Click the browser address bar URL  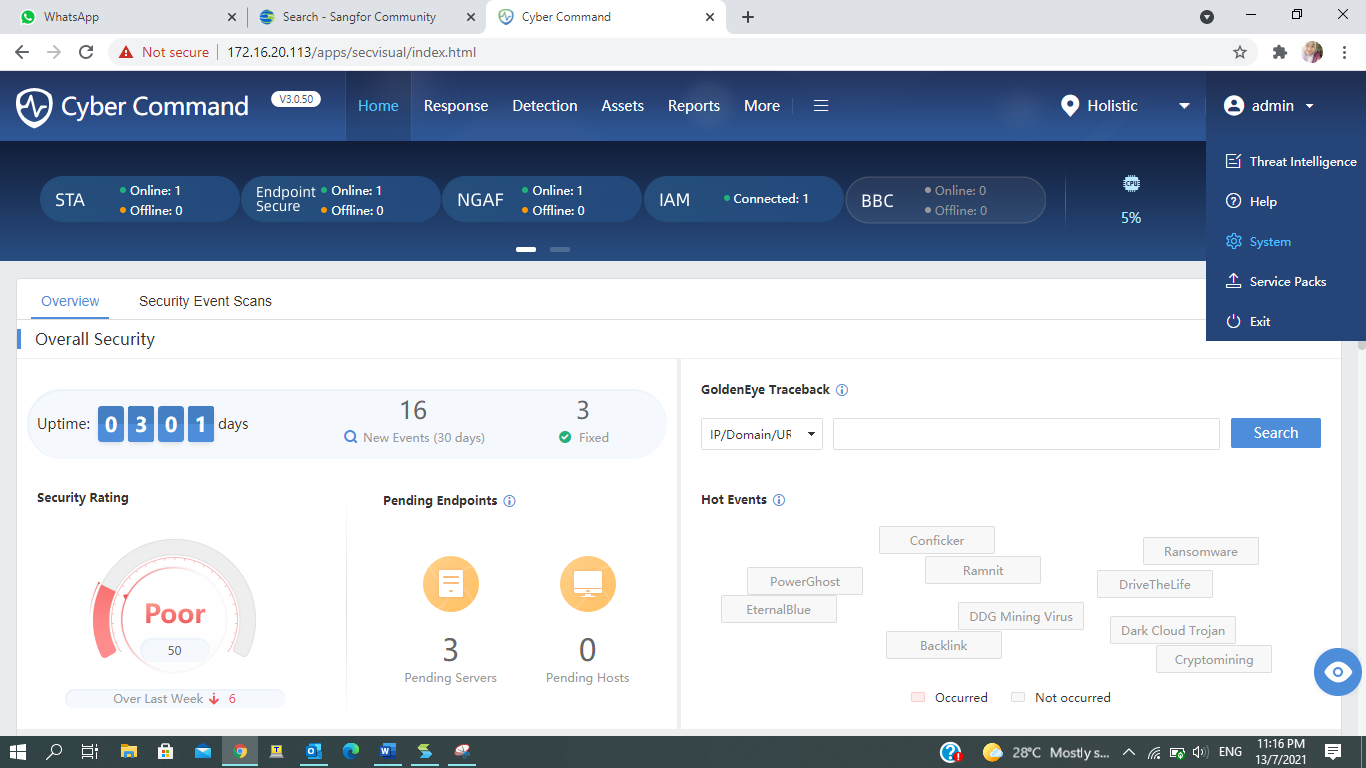point(351,52)
